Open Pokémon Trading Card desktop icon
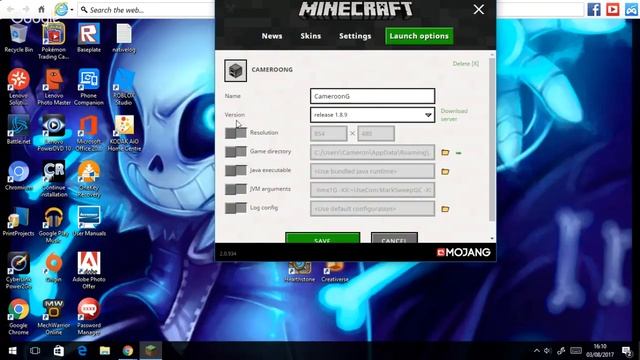 [x=53, y=41]
